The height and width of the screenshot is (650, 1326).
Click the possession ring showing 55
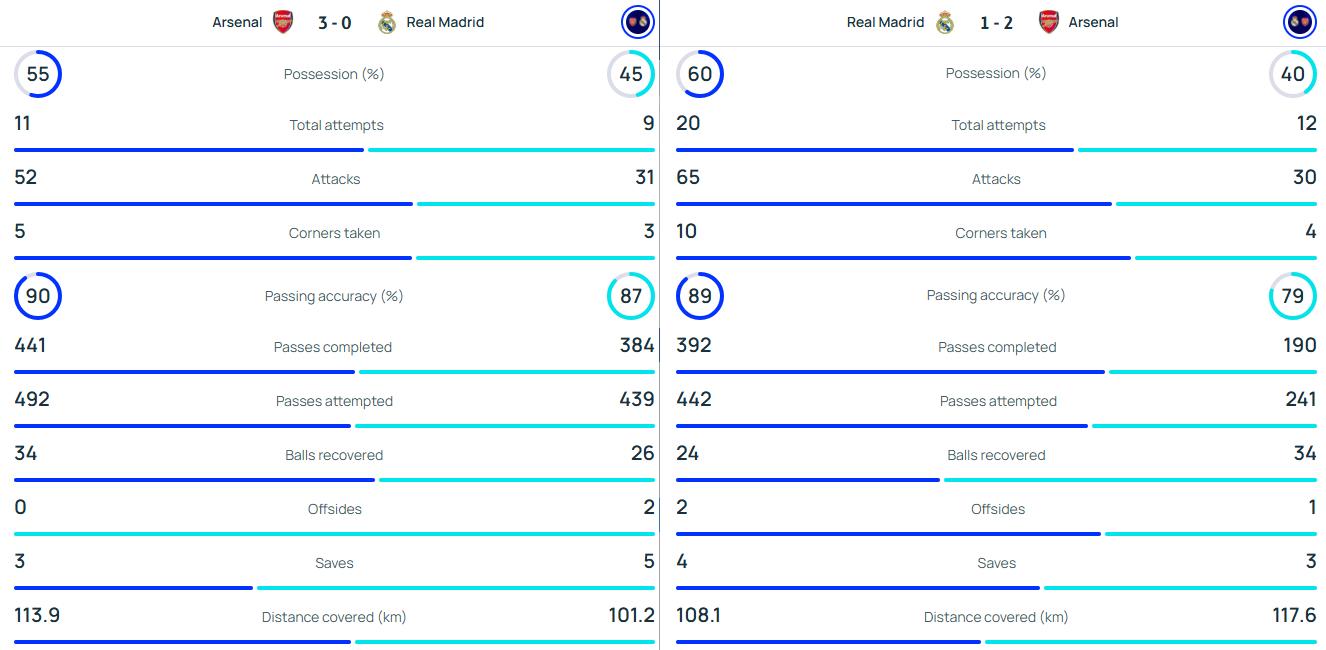point(38,74)
